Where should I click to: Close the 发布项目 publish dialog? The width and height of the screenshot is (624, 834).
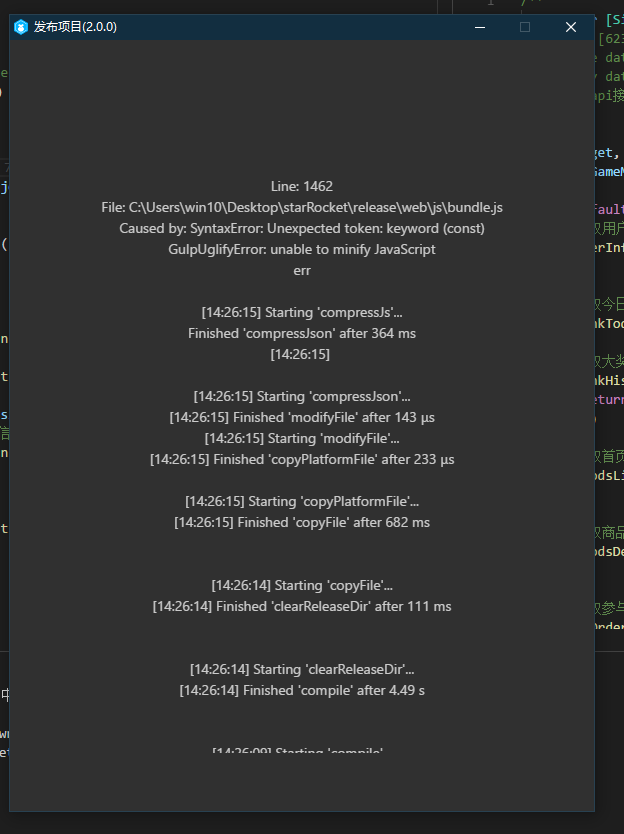pyautogui.click(x=571, y=27)
